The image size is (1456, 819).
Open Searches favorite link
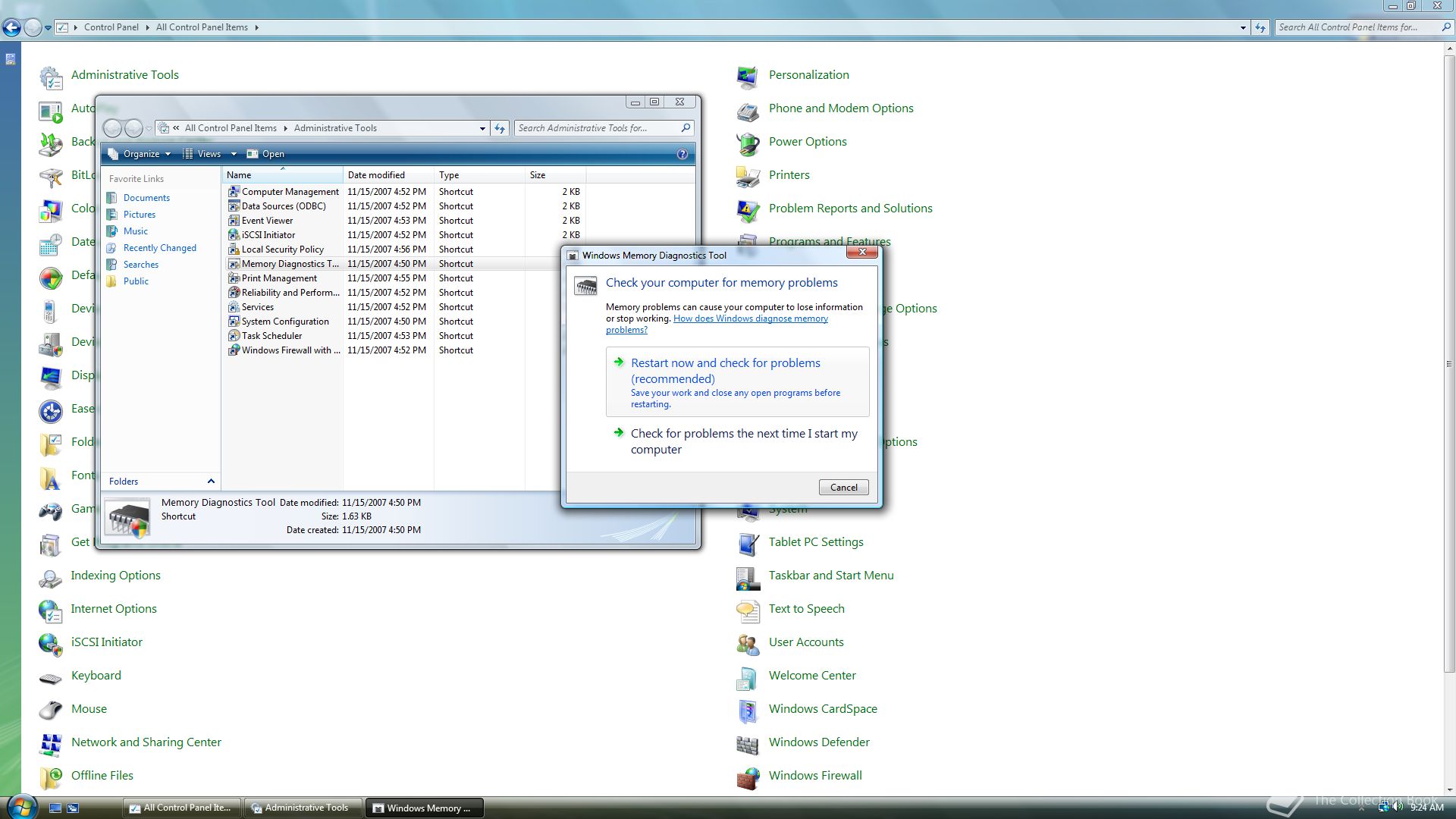click(141, 265)
